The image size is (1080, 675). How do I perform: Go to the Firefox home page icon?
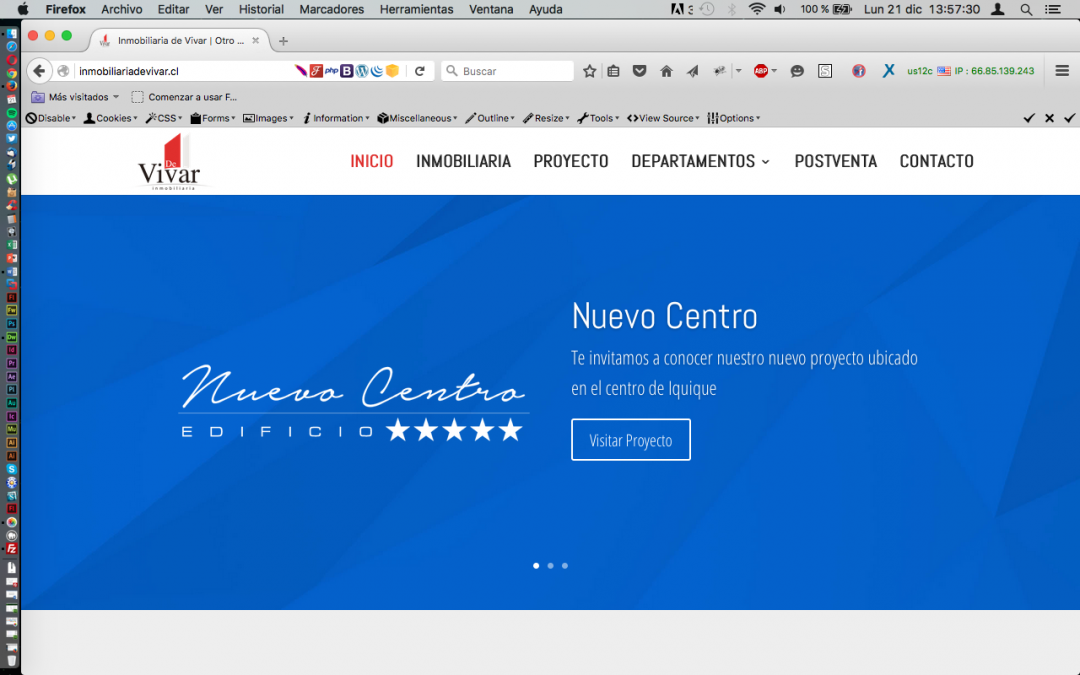[666, 71]
